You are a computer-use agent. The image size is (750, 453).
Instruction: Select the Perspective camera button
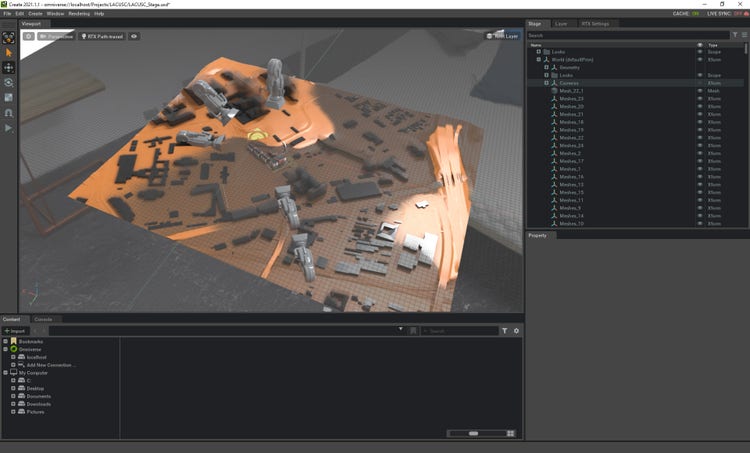click(x=57, y=36)
